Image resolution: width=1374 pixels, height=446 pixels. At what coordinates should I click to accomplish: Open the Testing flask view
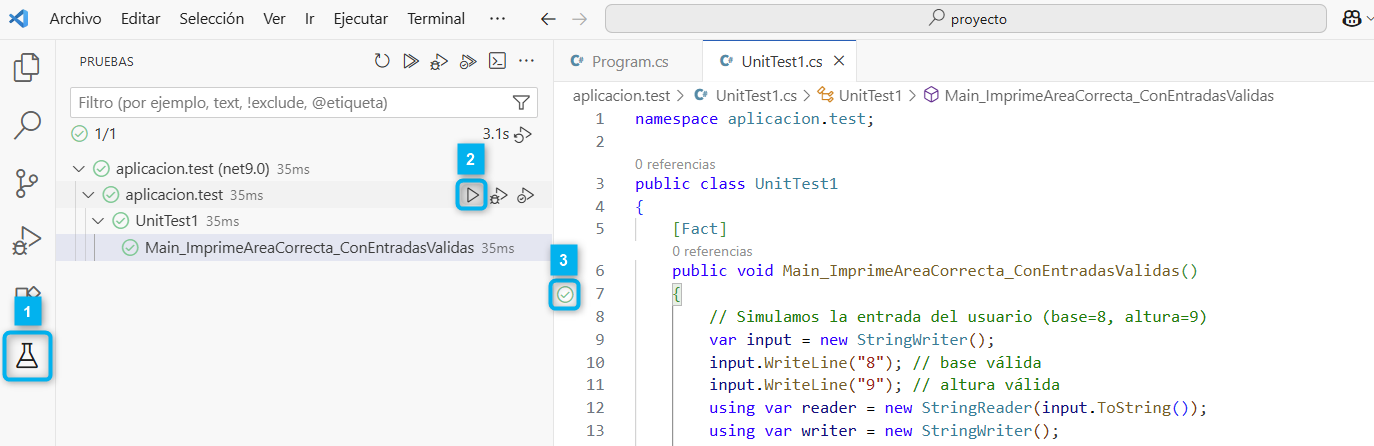pyautogui.click(x=27, y=356)
